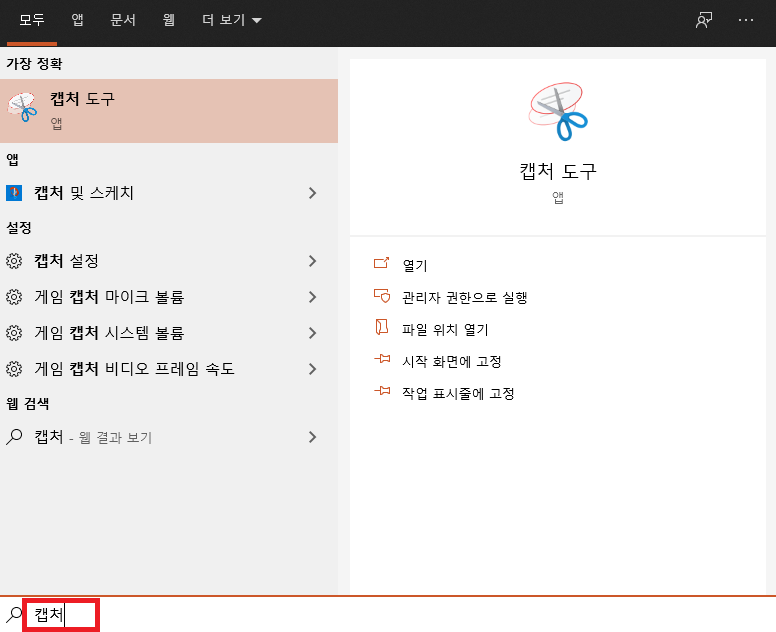Select the 캡처 및 스케치 result text
This screenshot has height=632, width=776.
click(x=84, y=193)
